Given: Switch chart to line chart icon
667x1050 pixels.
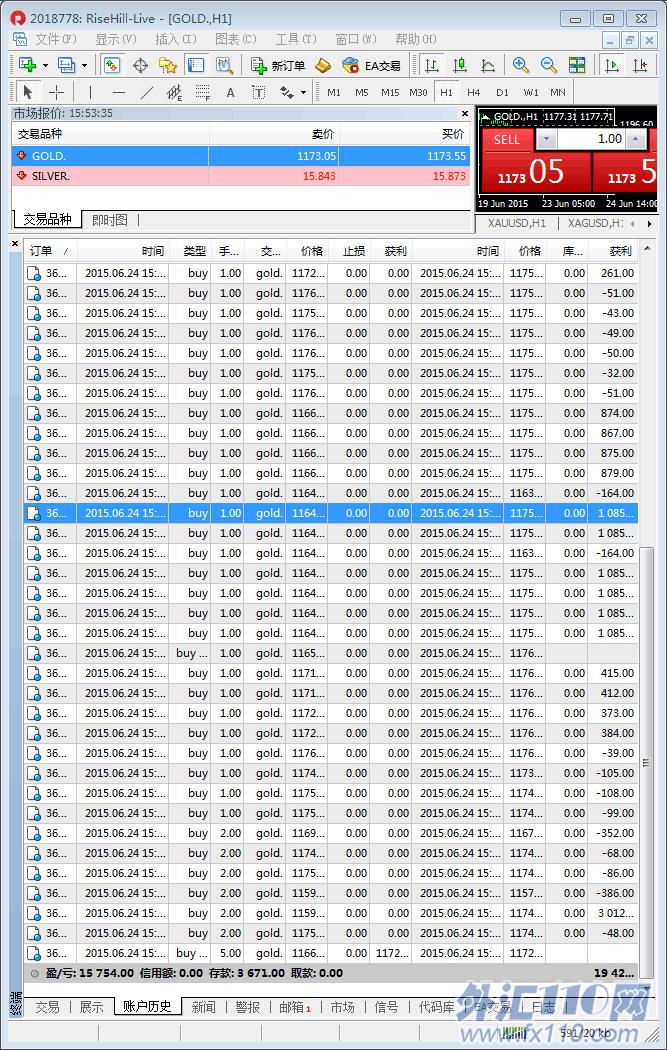Looking at the screenshot, I should pos(488,65).
